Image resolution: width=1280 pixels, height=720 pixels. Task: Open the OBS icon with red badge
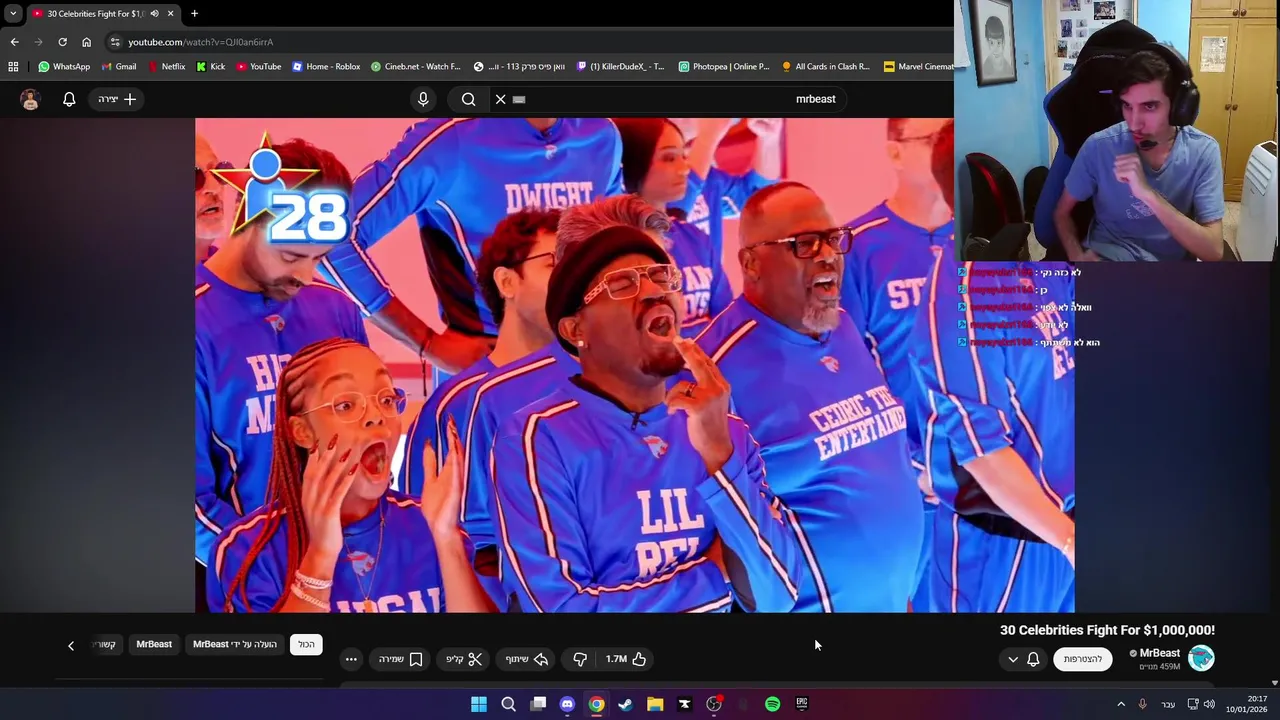tap(714, 704)
